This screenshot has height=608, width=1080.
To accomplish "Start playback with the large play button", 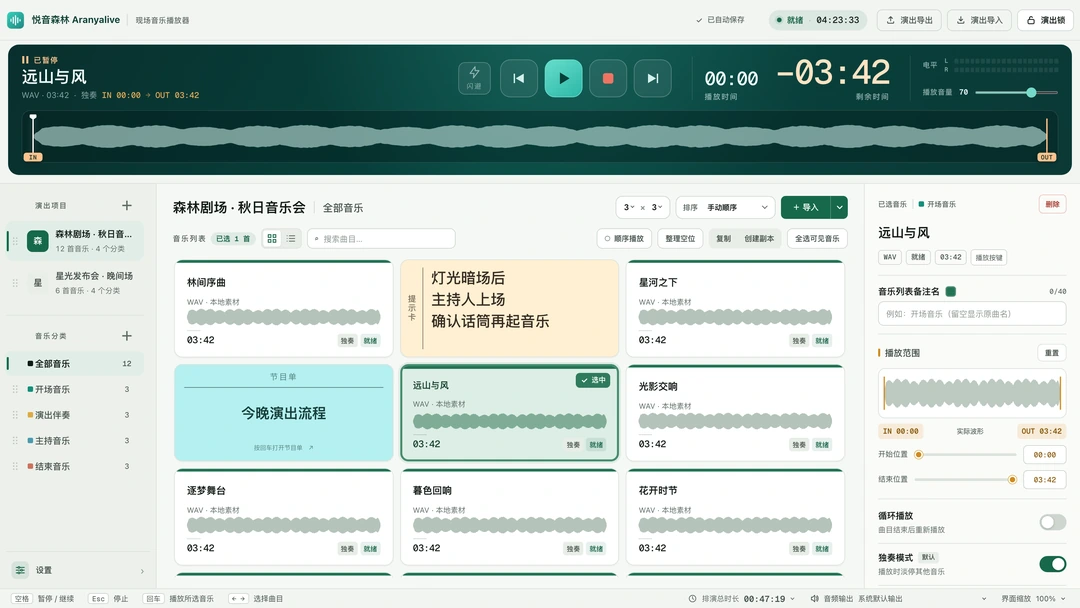I will tap(563, 78).
